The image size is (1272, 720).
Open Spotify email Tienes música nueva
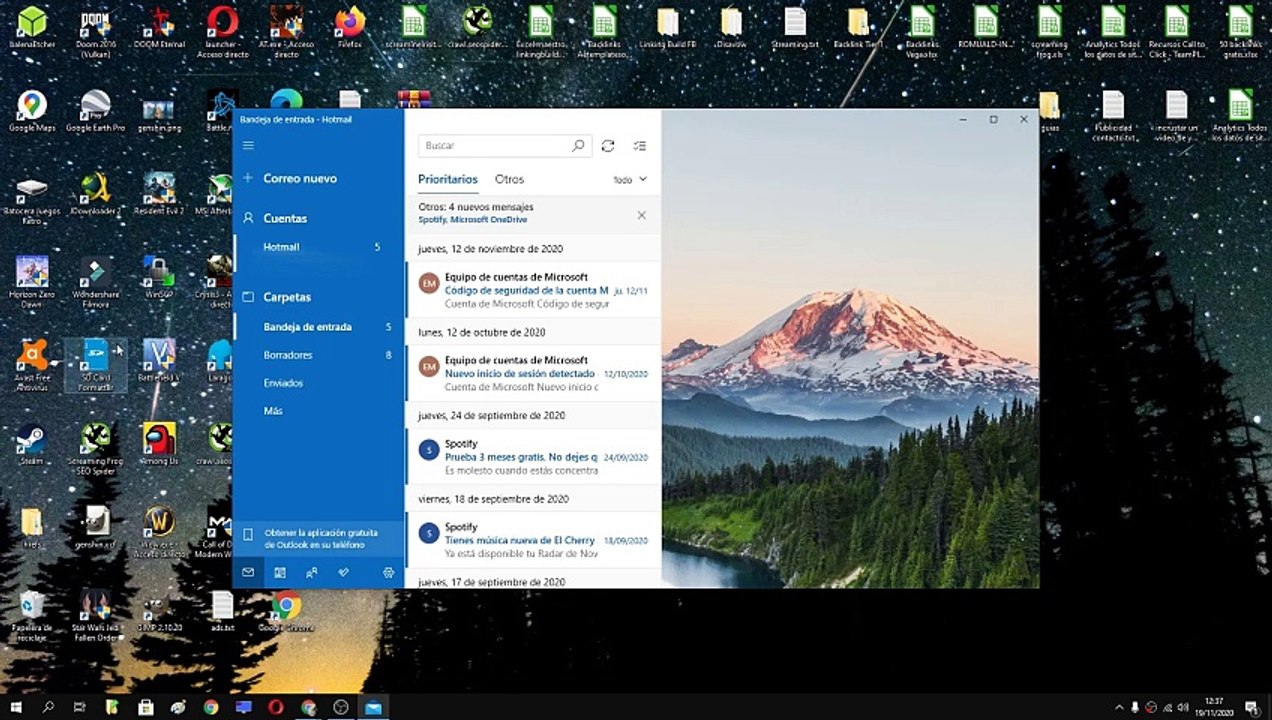[534, 539]
